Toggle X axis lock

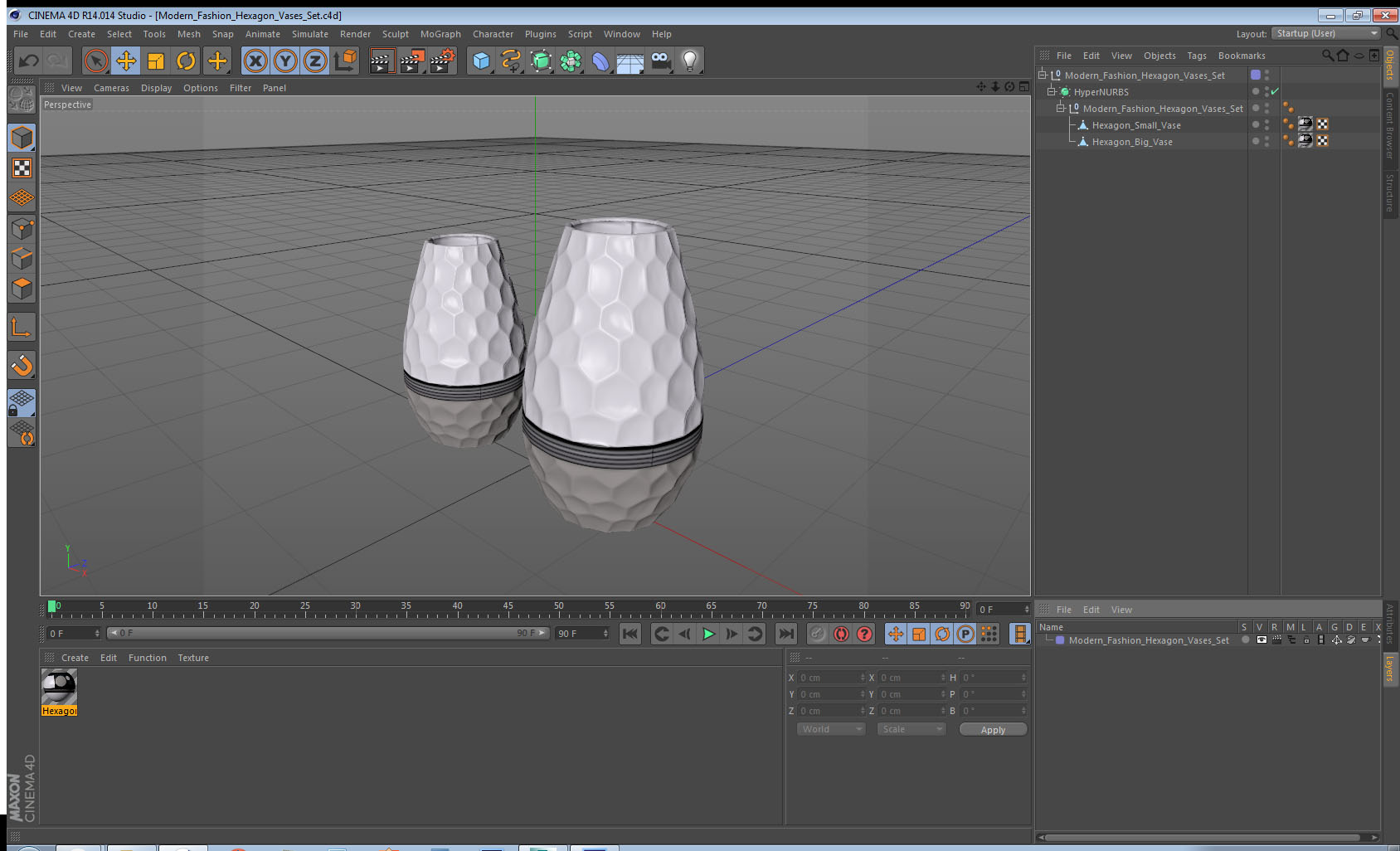255,61
